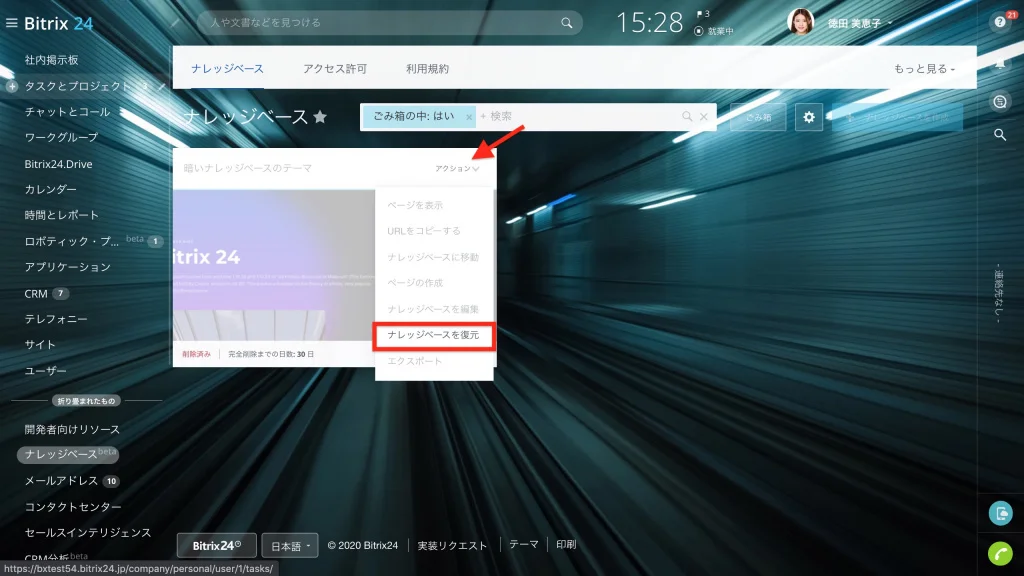The height and width of the screenshot is (576, 1024).
Task: Open the テーマ link in the footer
Action: click(524, 545)
